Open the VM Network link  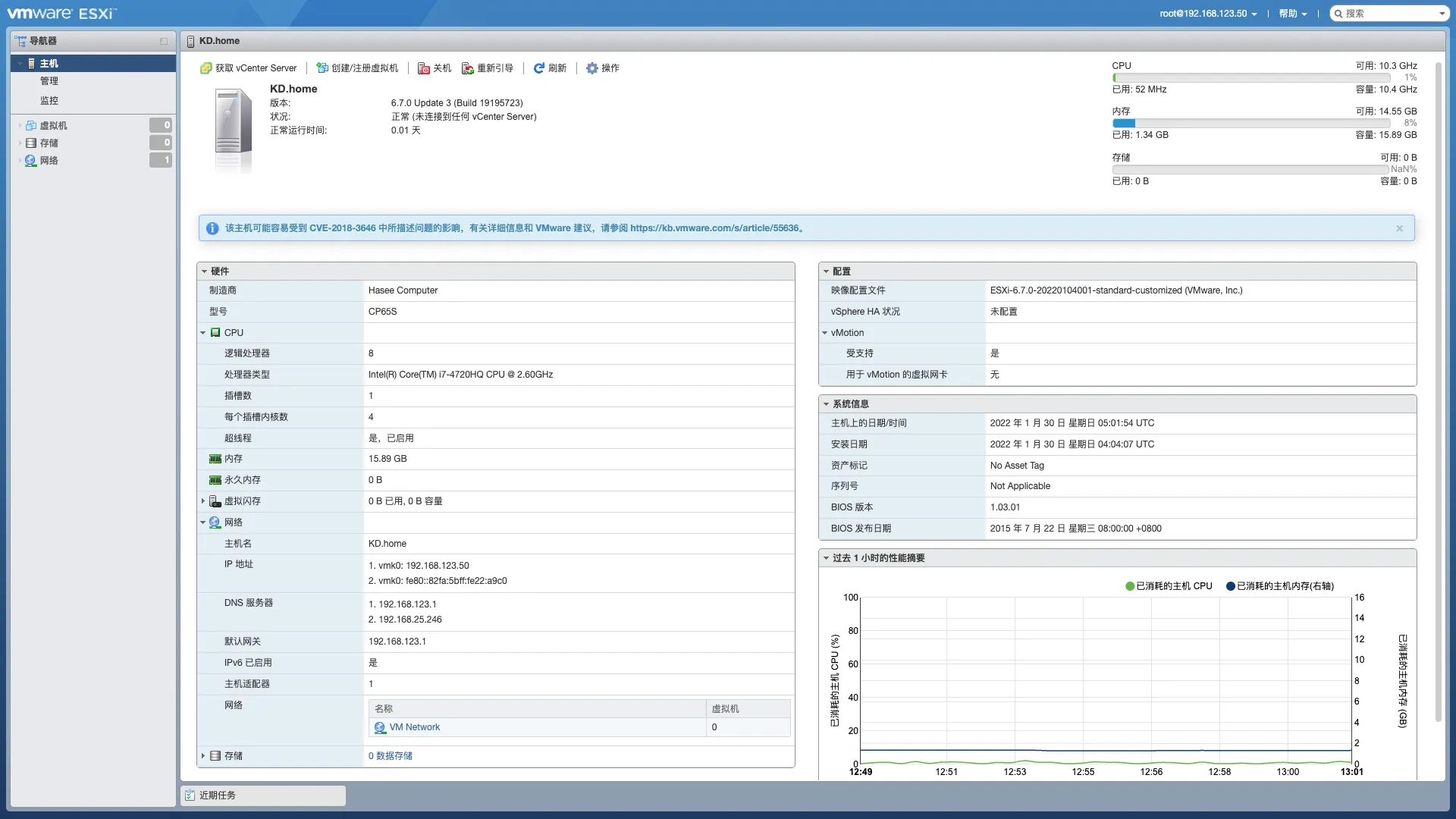tap(415, 727)
